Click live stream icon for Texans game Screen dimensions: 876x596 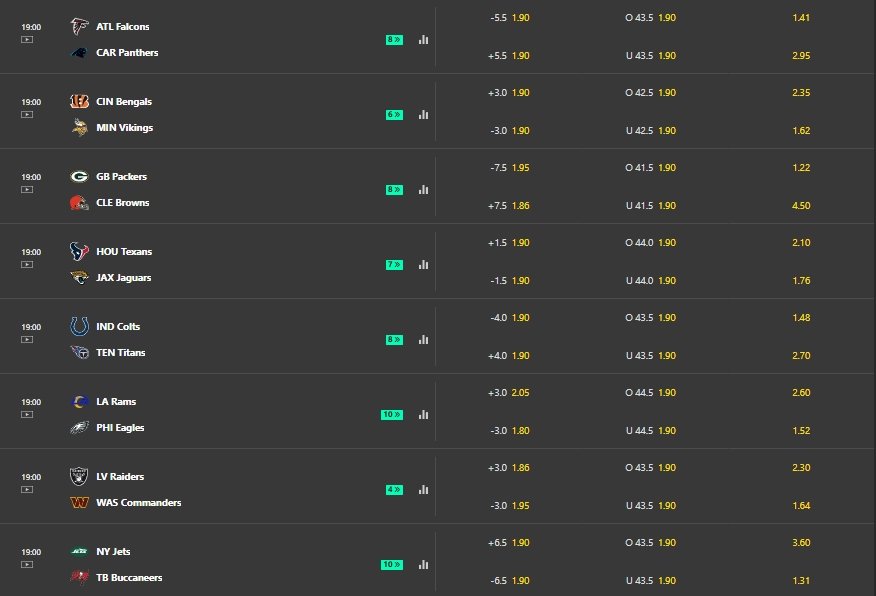click(x=27, y=264)
